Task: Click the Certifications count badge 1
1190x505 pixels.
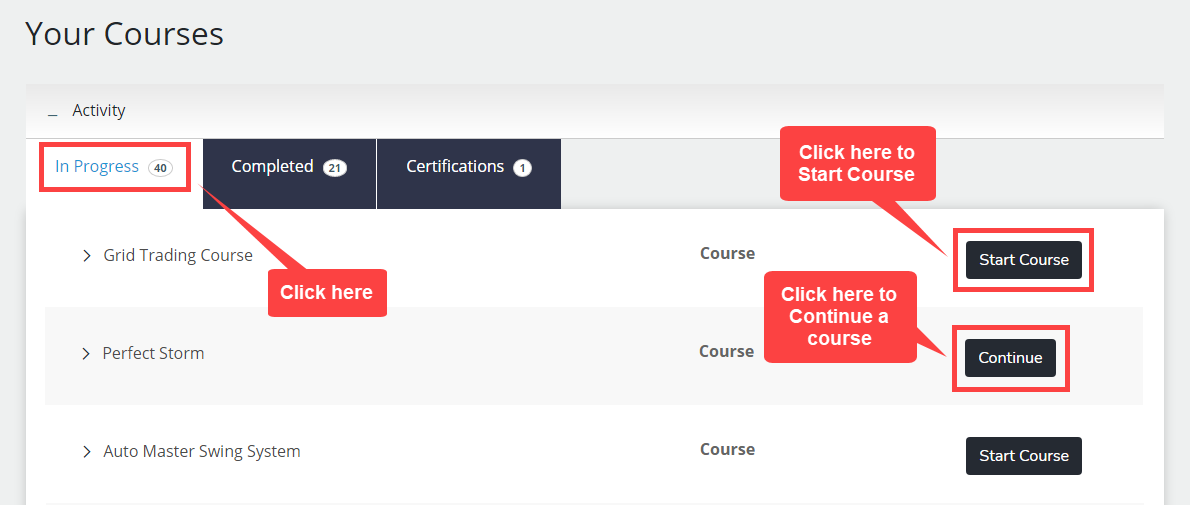Action: (x=522, y=168)
